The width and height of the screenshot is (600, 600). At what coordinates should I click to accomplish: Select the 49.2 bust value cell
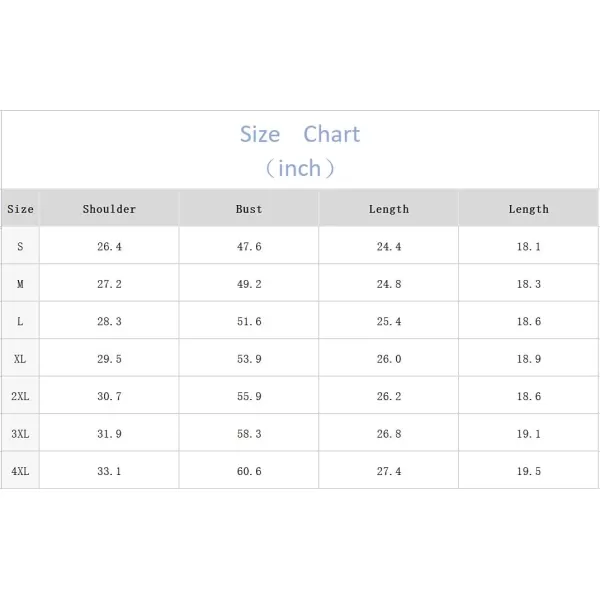[249, 284]
